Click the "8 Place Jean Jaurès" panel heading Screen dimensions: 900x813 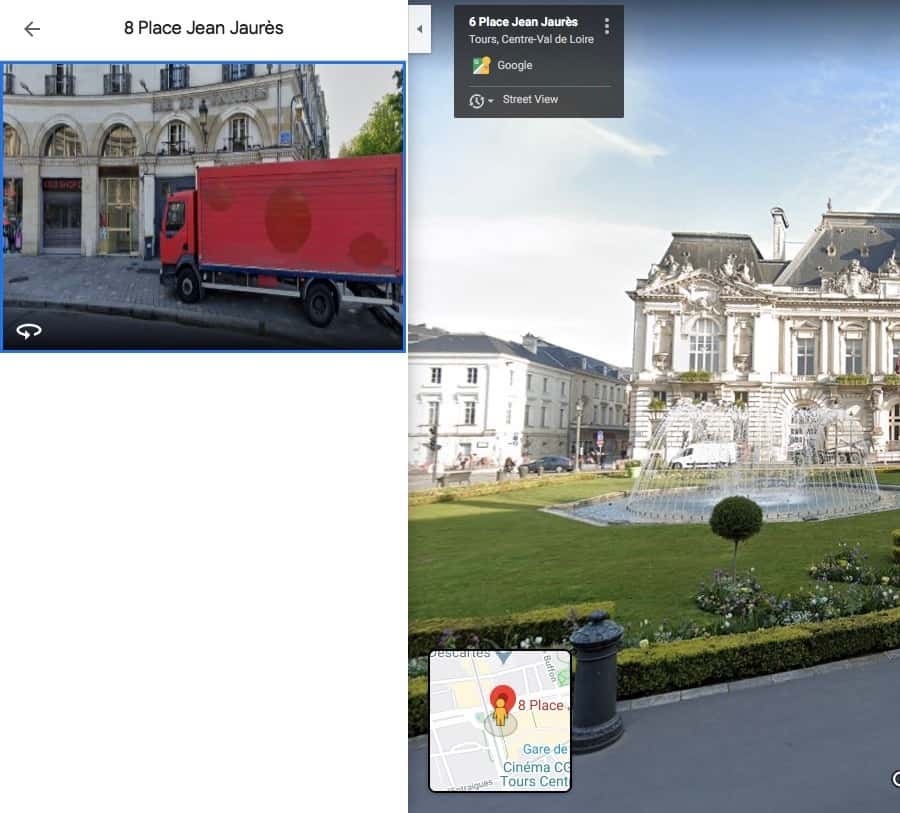(x=203, y=28)
